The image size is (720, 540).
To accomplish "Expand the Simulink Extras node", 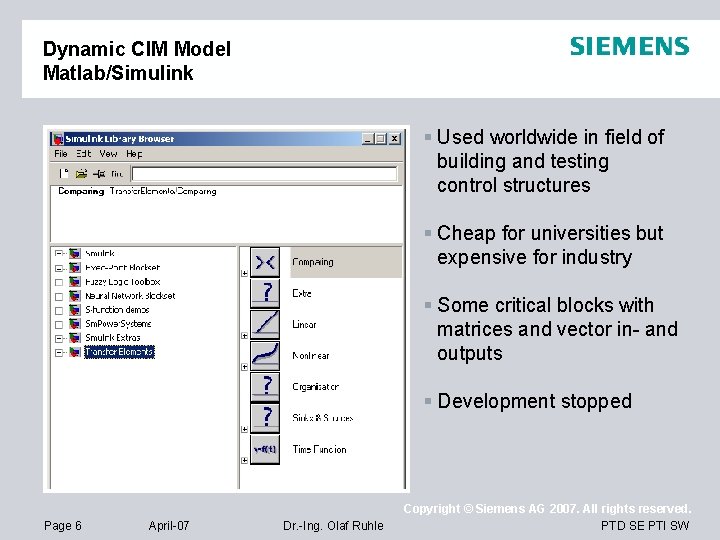I will 58,338.
